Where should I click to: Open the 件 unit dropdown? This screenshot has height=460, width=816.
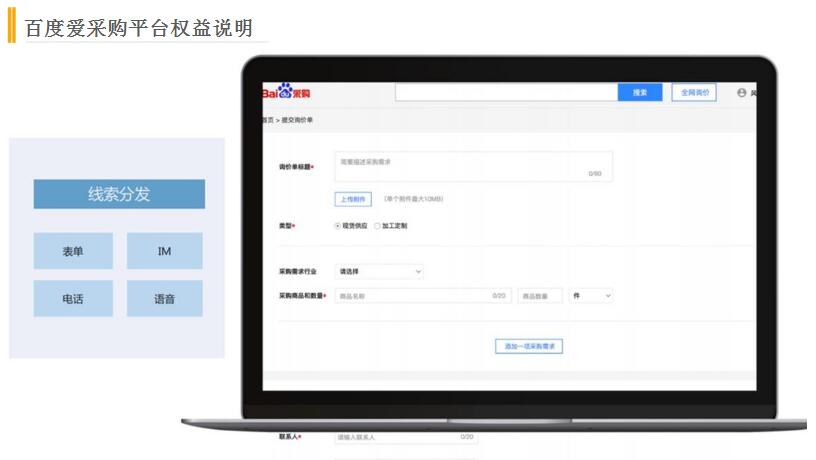pos(591,296)
